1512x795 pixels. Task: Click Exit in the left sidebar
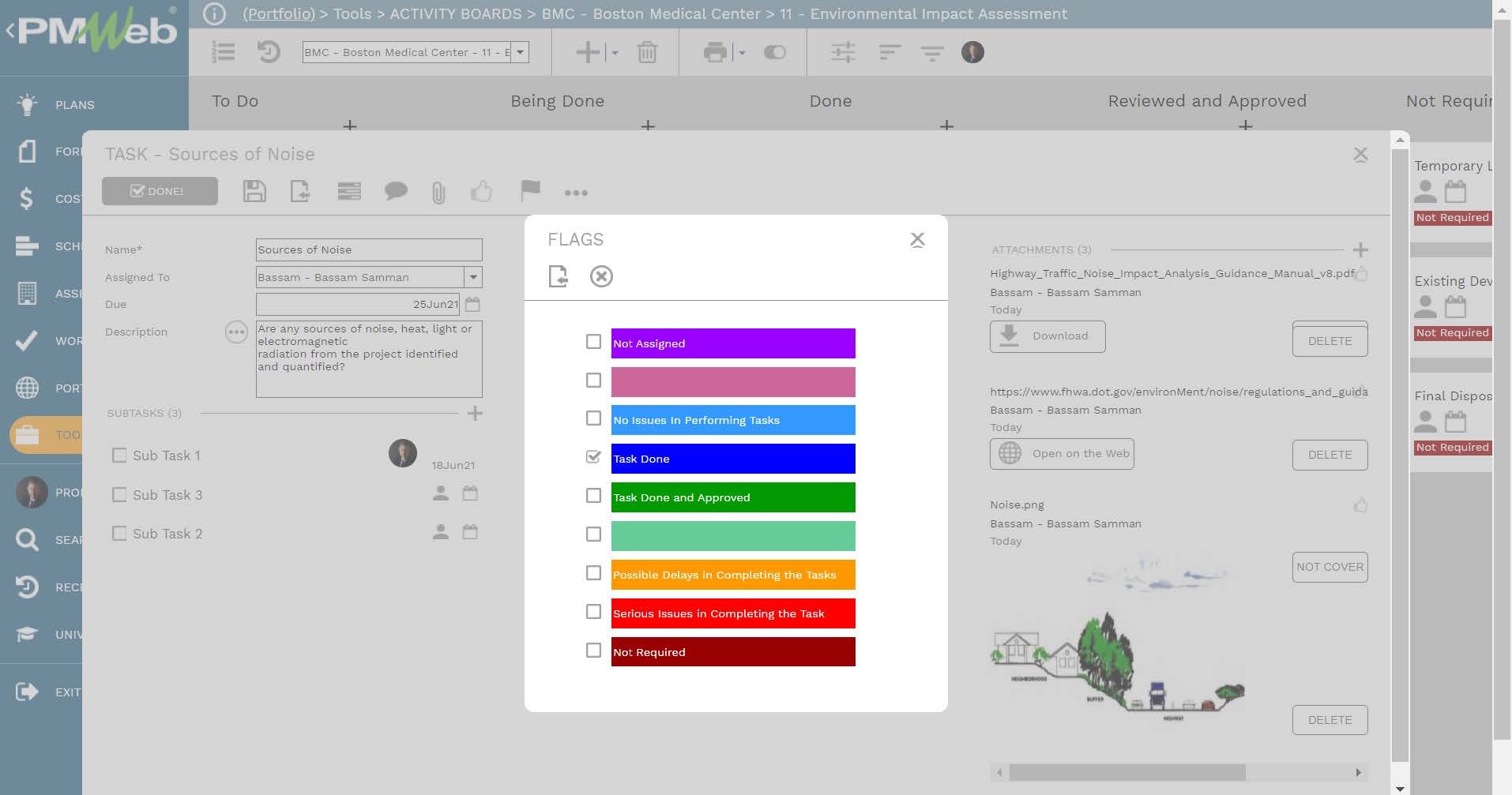coord(67,692)
